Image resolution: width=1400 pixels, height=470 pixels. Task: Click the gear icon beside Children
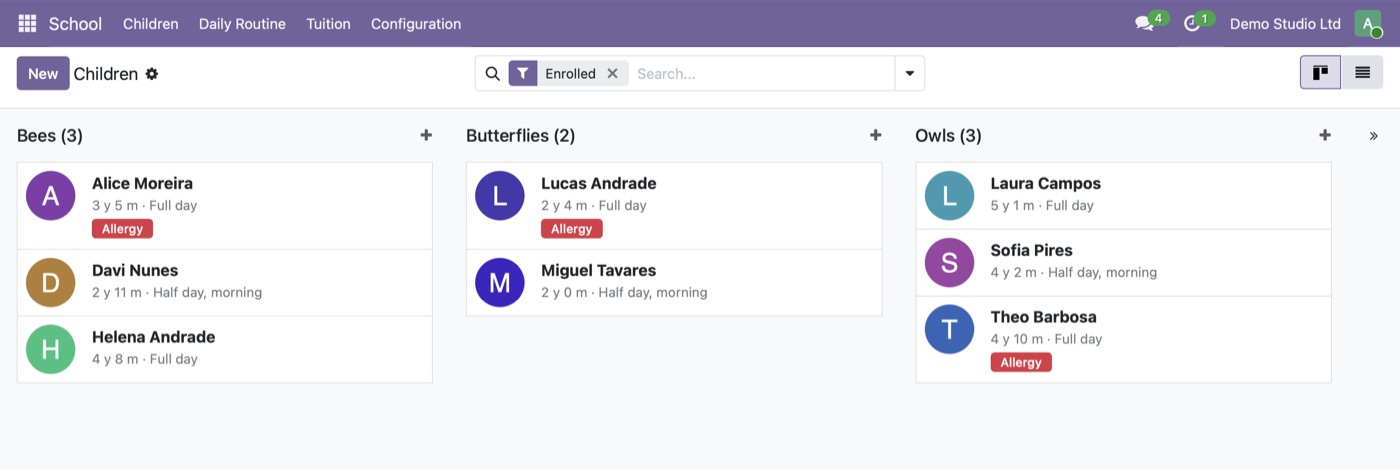(152, 74)
